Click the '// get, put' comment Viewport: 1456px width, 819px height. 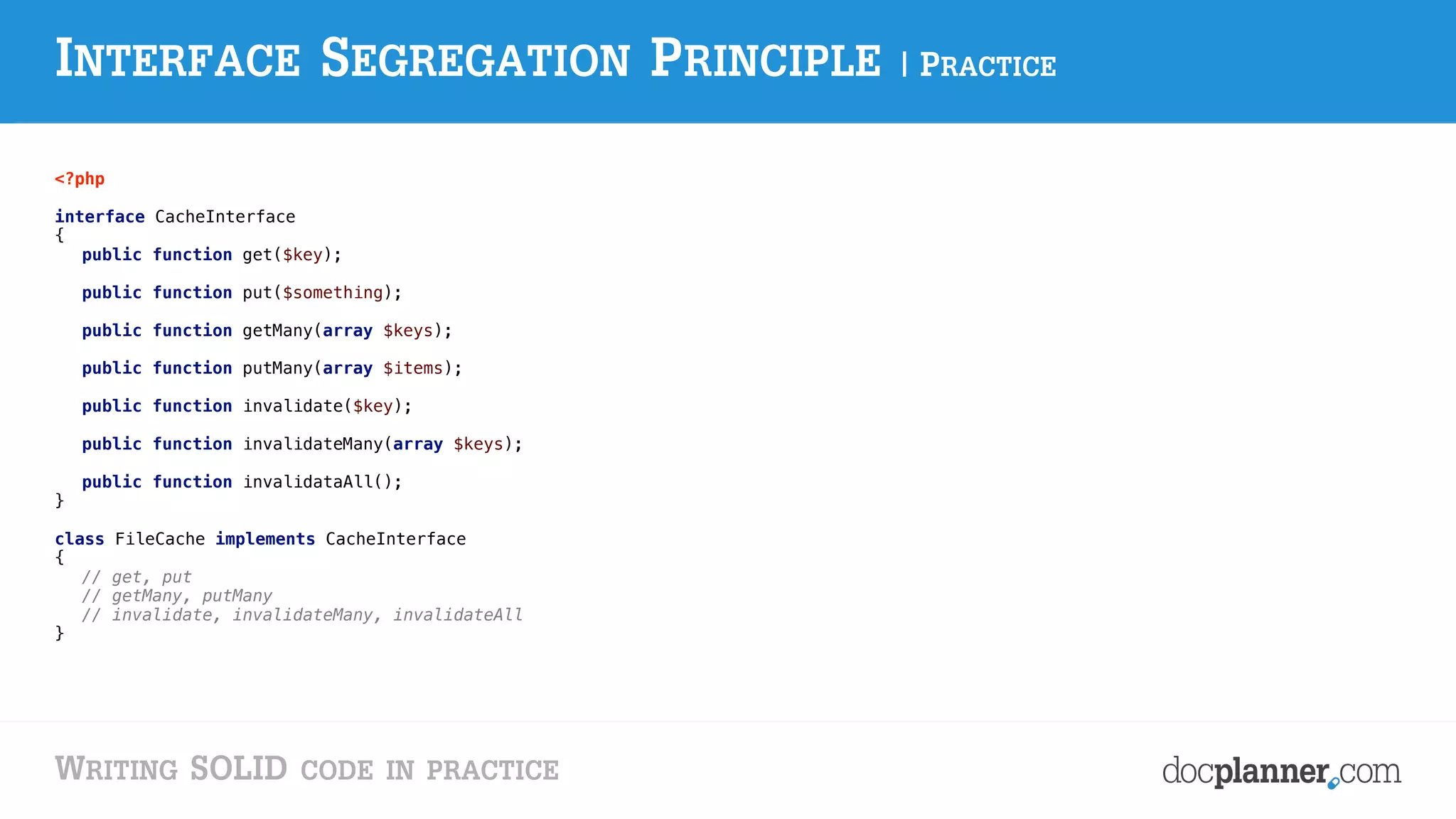click(136, 577)
